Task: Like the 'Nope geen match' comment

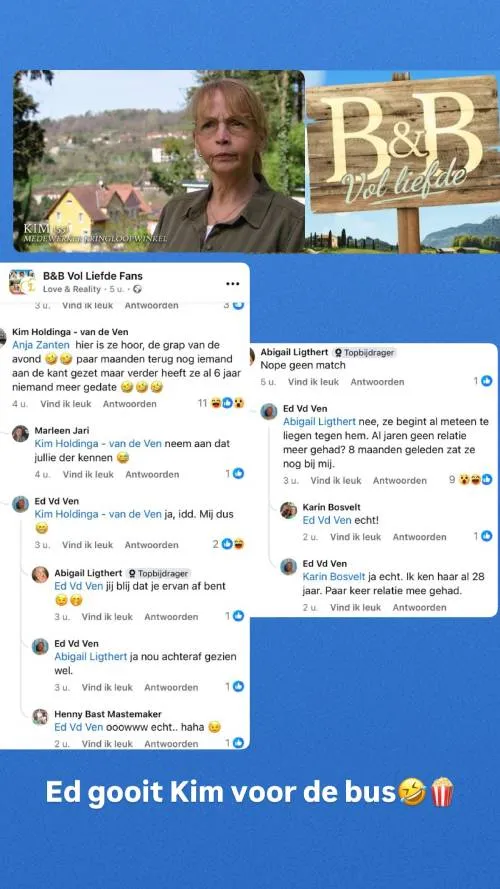Action: tap(313, 382)
